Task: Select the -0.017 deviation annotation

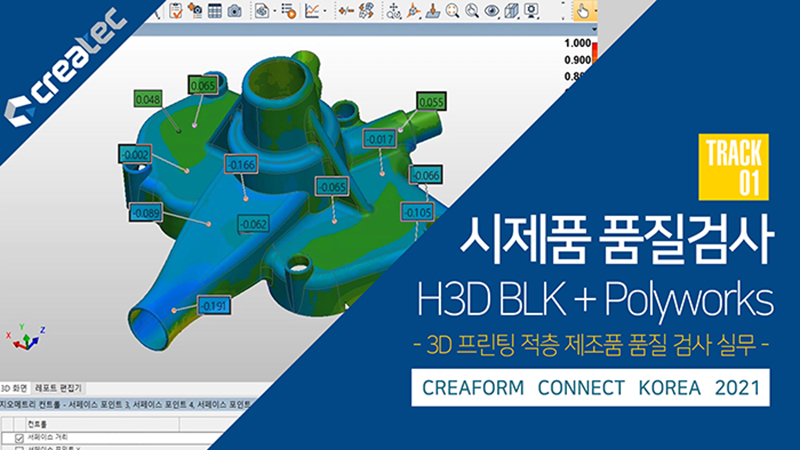Action: 380,139
